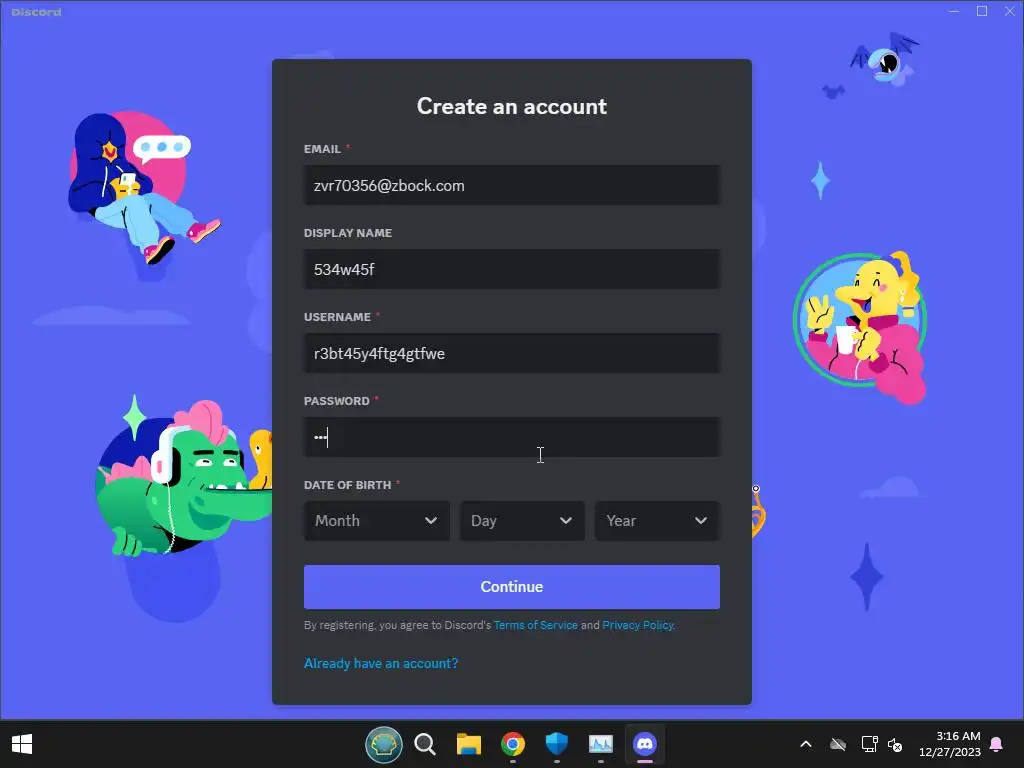Click the network display tray icon

pos(869,744)
